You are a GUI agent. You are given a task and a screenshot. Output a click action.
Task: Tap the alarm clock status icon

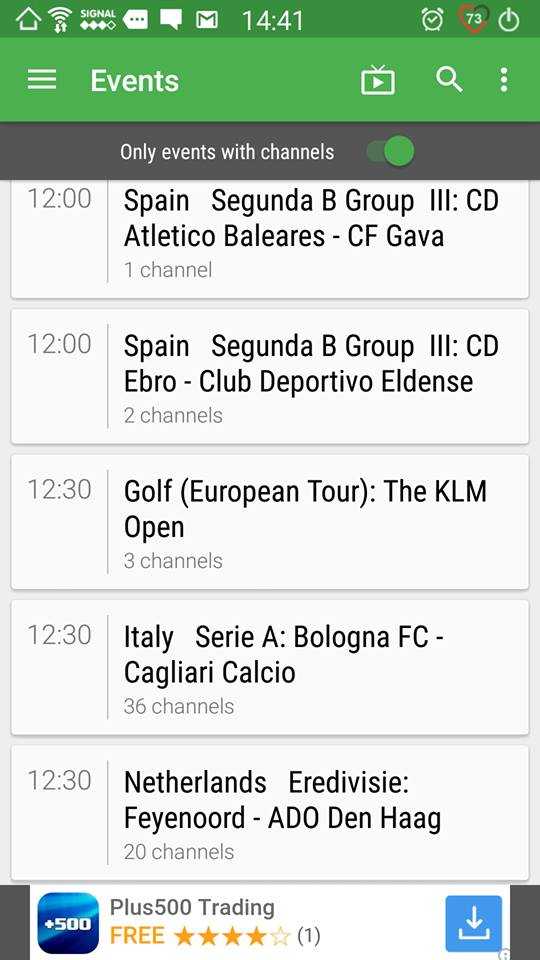point(432,20)
